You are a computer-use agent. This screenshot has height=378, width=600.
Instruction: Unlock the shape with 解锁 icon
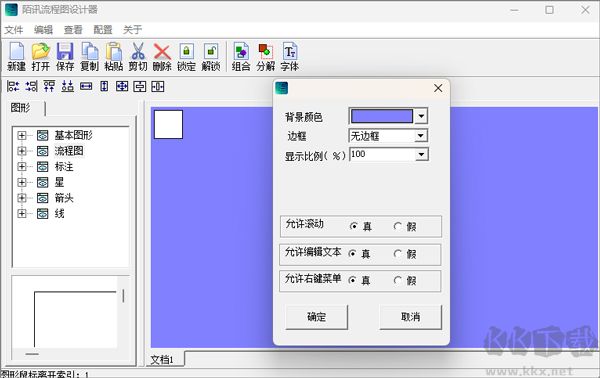click(x=211, y=57)
